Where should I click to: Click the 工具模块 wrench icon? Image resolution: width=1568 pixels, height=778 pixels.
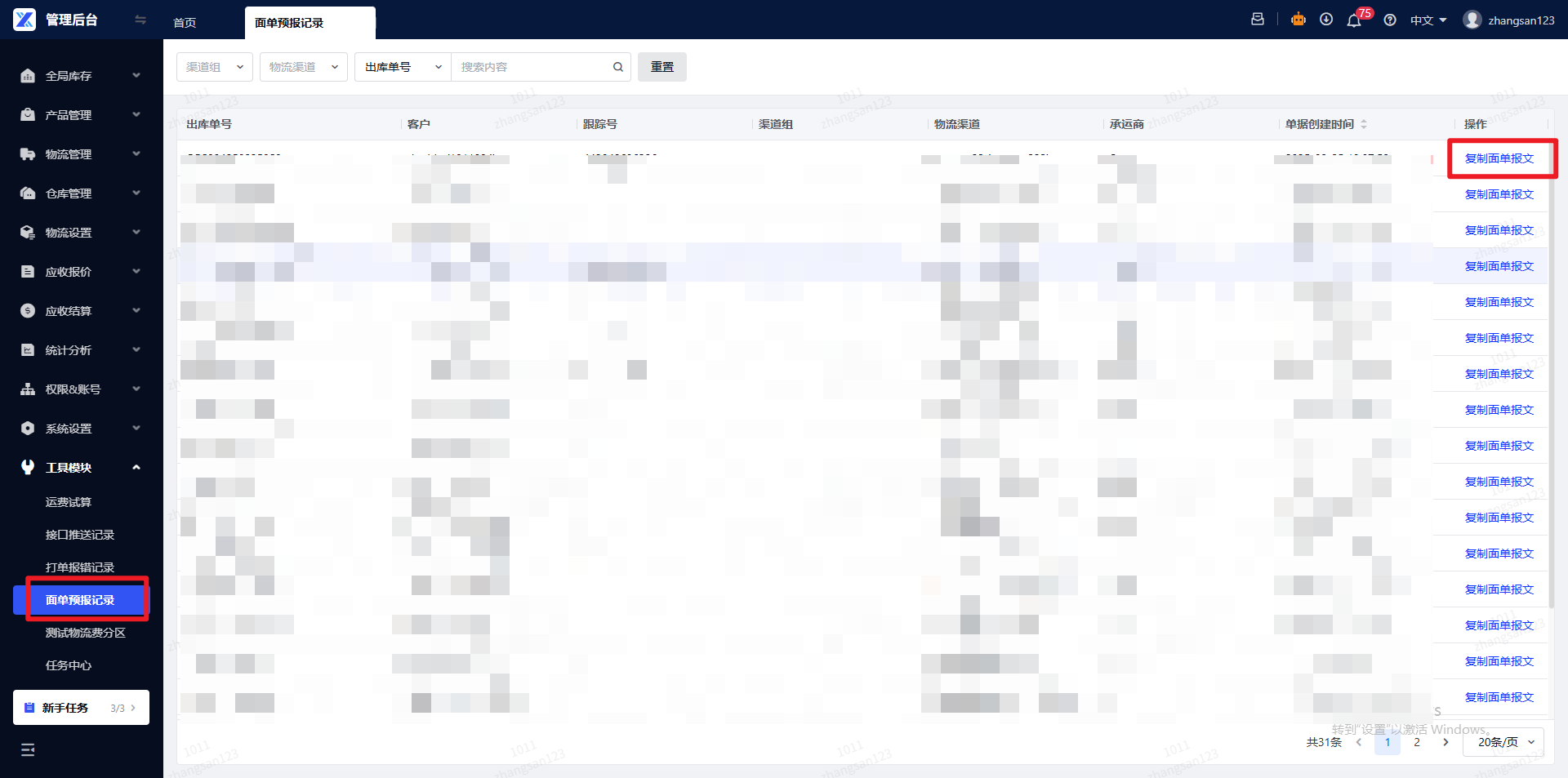(x=28, y=468)
